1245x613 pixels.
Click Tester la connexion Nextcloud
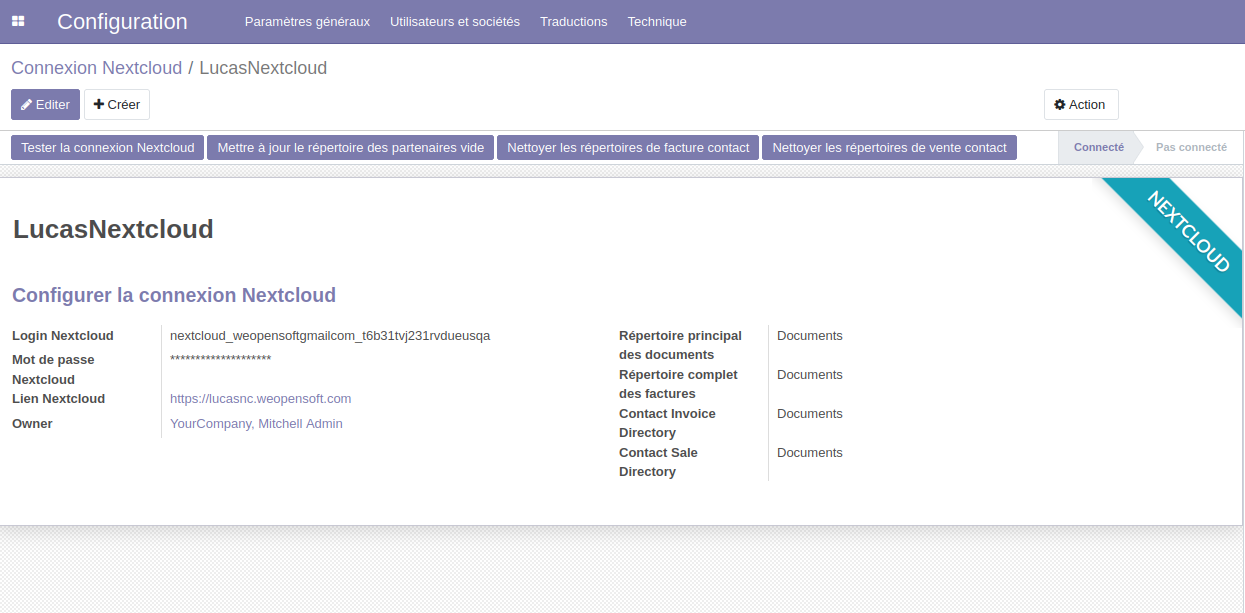click(108, 147)
